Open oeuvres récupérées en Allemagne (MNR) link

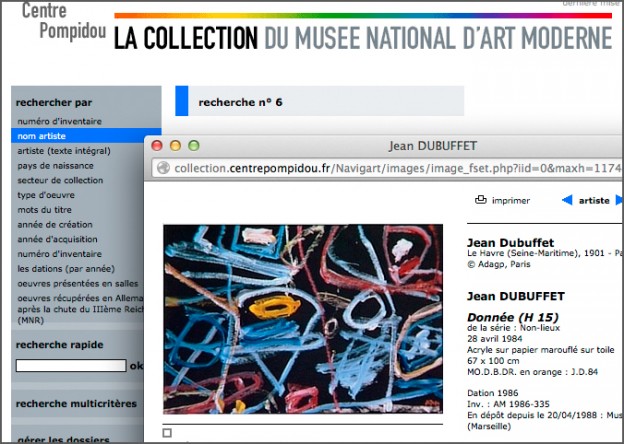(80, 309)
